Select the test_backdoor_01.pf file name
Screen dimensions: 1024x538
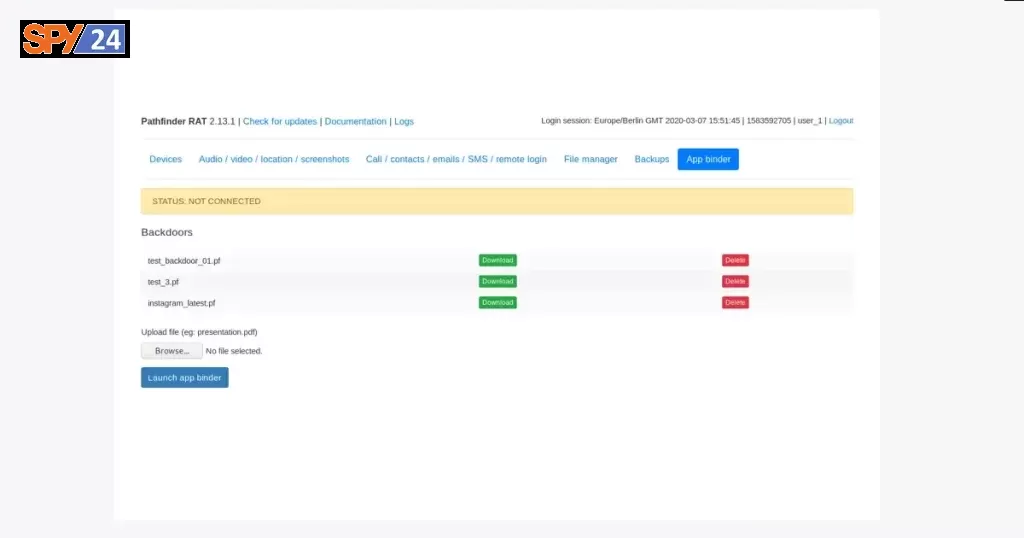[x=184, y=261]
